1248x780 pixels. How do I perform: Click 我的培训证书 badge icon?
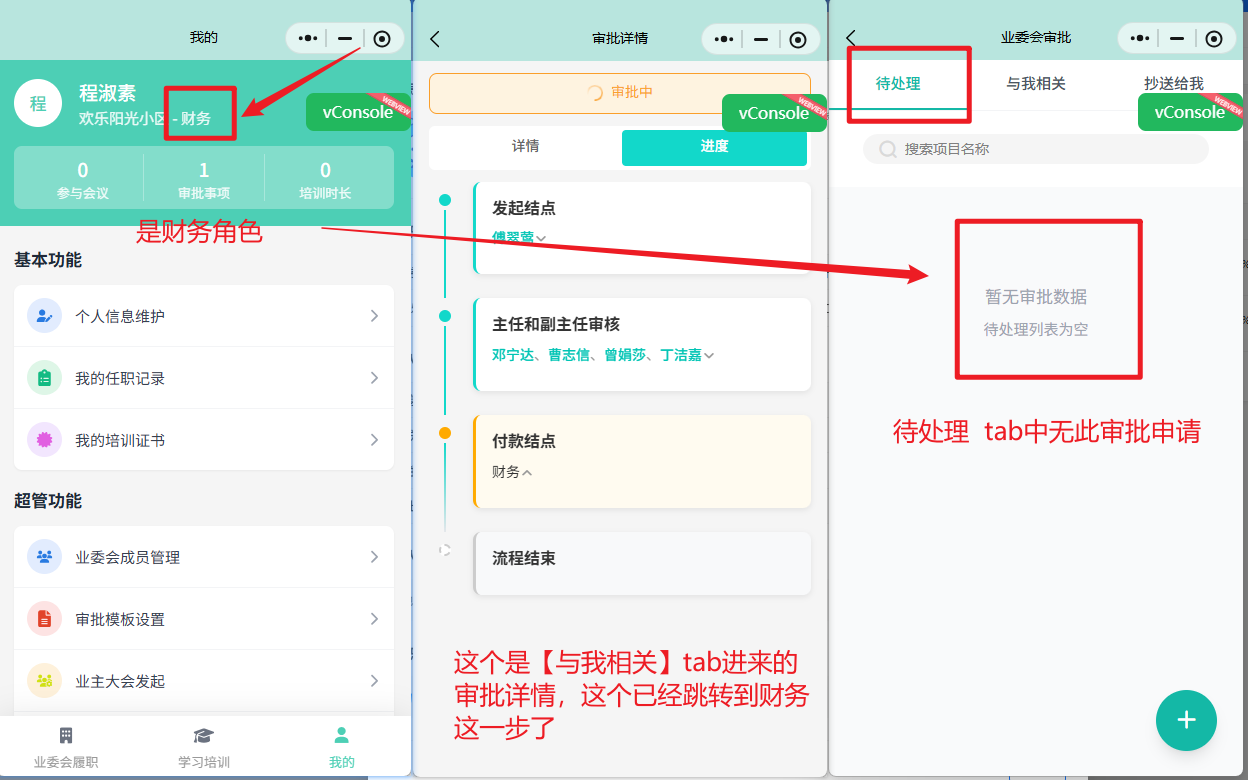[44, 440]
